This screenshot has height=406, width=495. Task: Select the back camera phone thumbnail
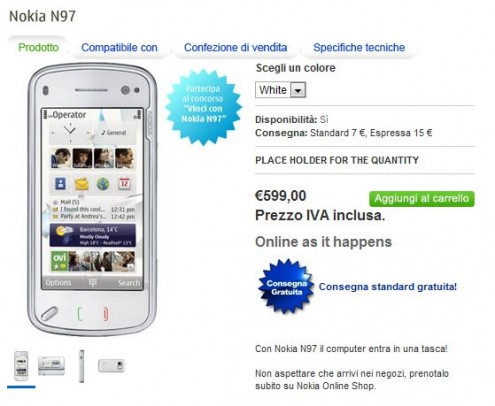(111, 366)
